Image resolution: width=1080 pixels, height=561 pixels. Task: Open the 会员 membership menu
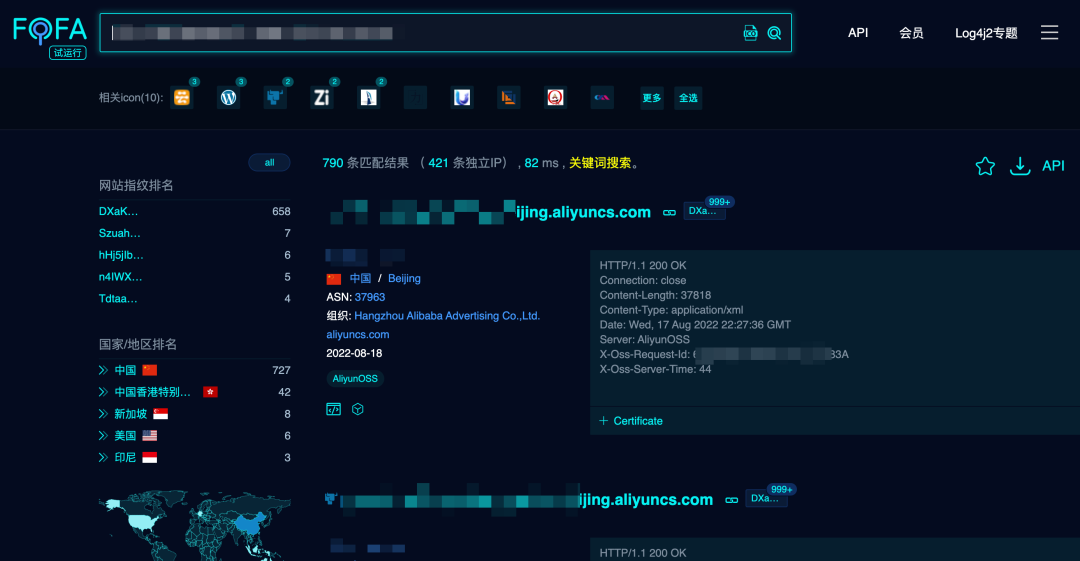[911, 33]
